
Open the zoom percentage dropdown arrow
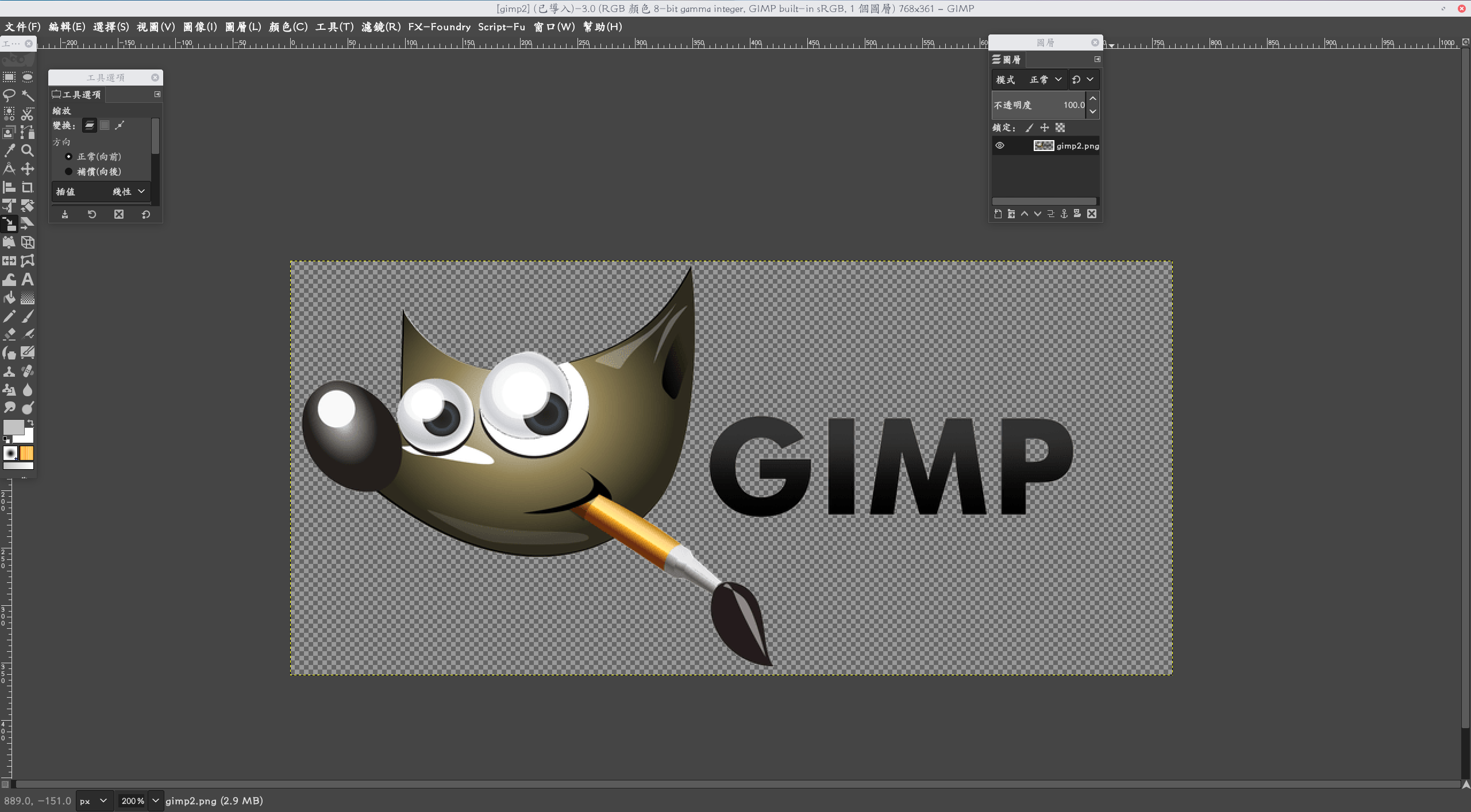155,801
